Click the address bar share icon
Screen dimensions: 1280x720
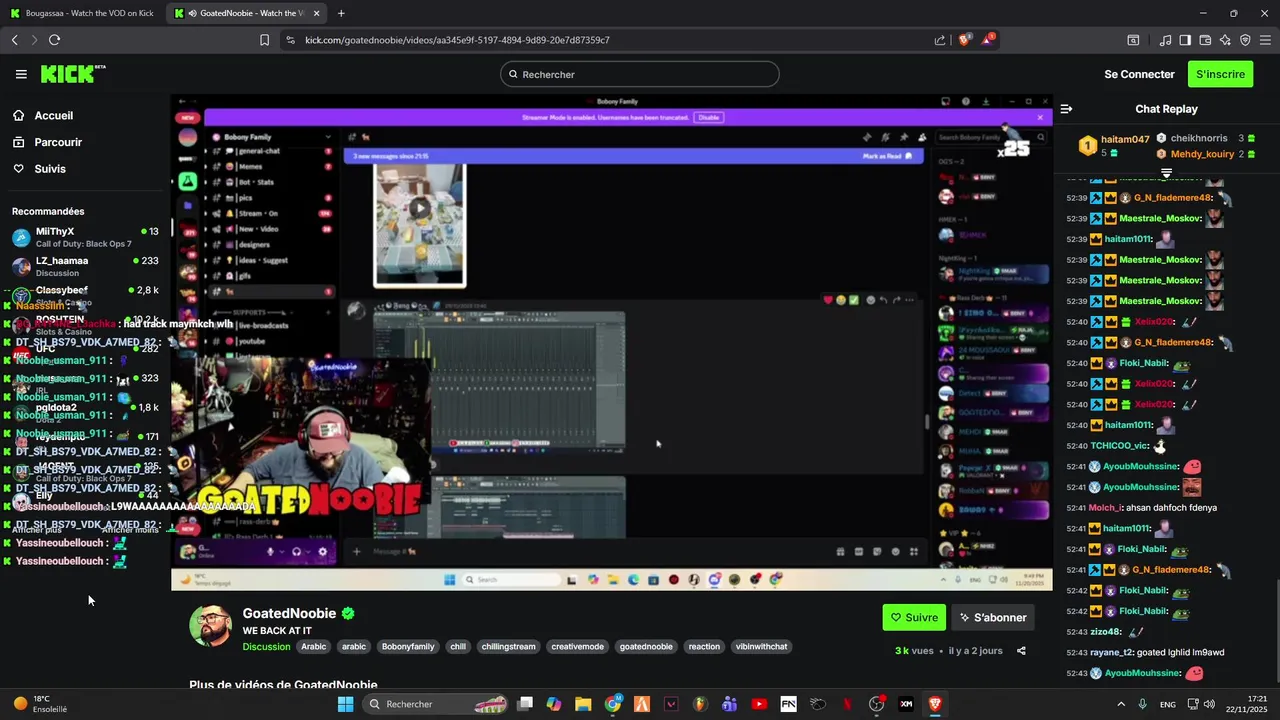(940, 40)
